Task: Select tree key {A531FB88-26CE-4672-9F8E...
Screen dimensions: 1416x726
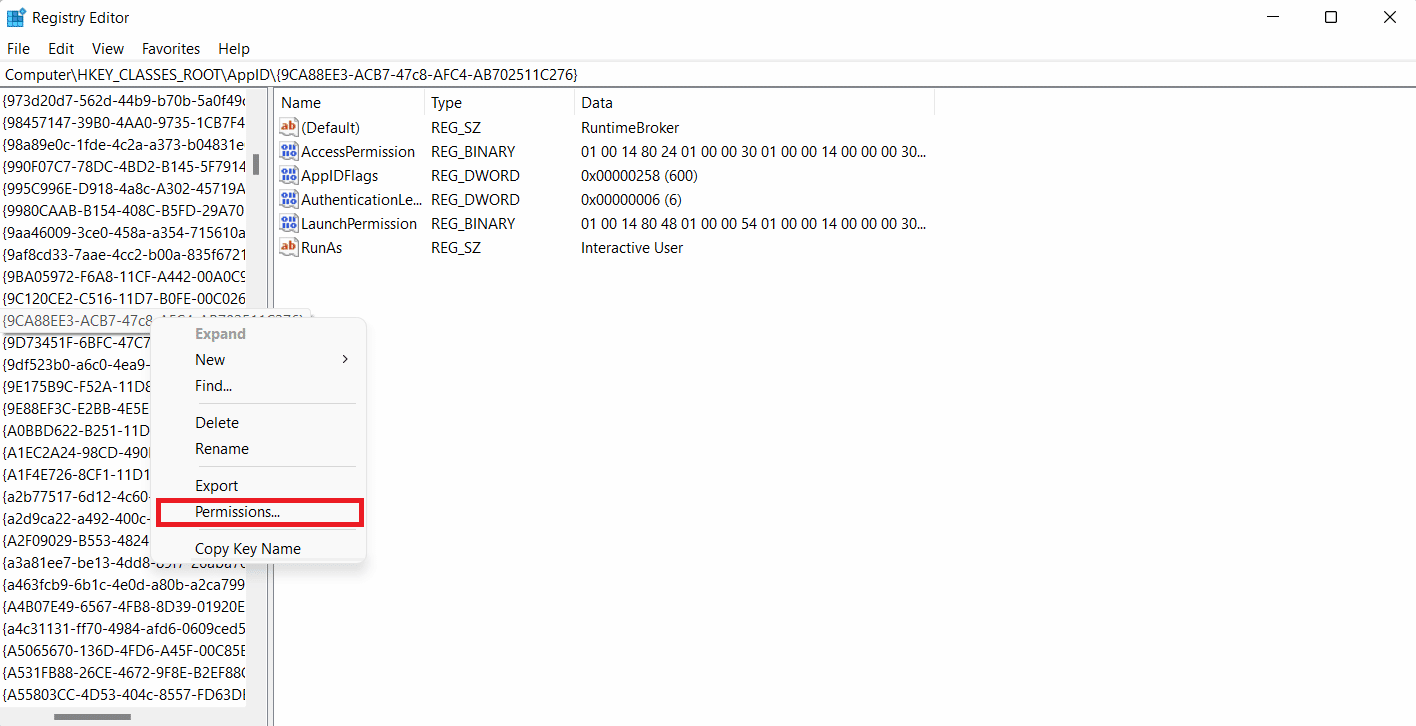Action: pos(123,672)
